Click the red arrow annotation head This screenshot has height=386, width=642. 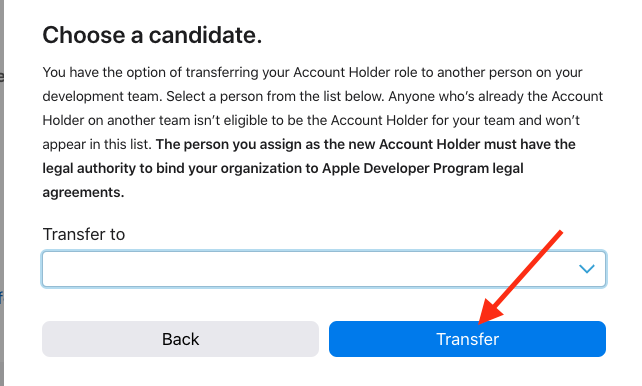click(490, 311)
